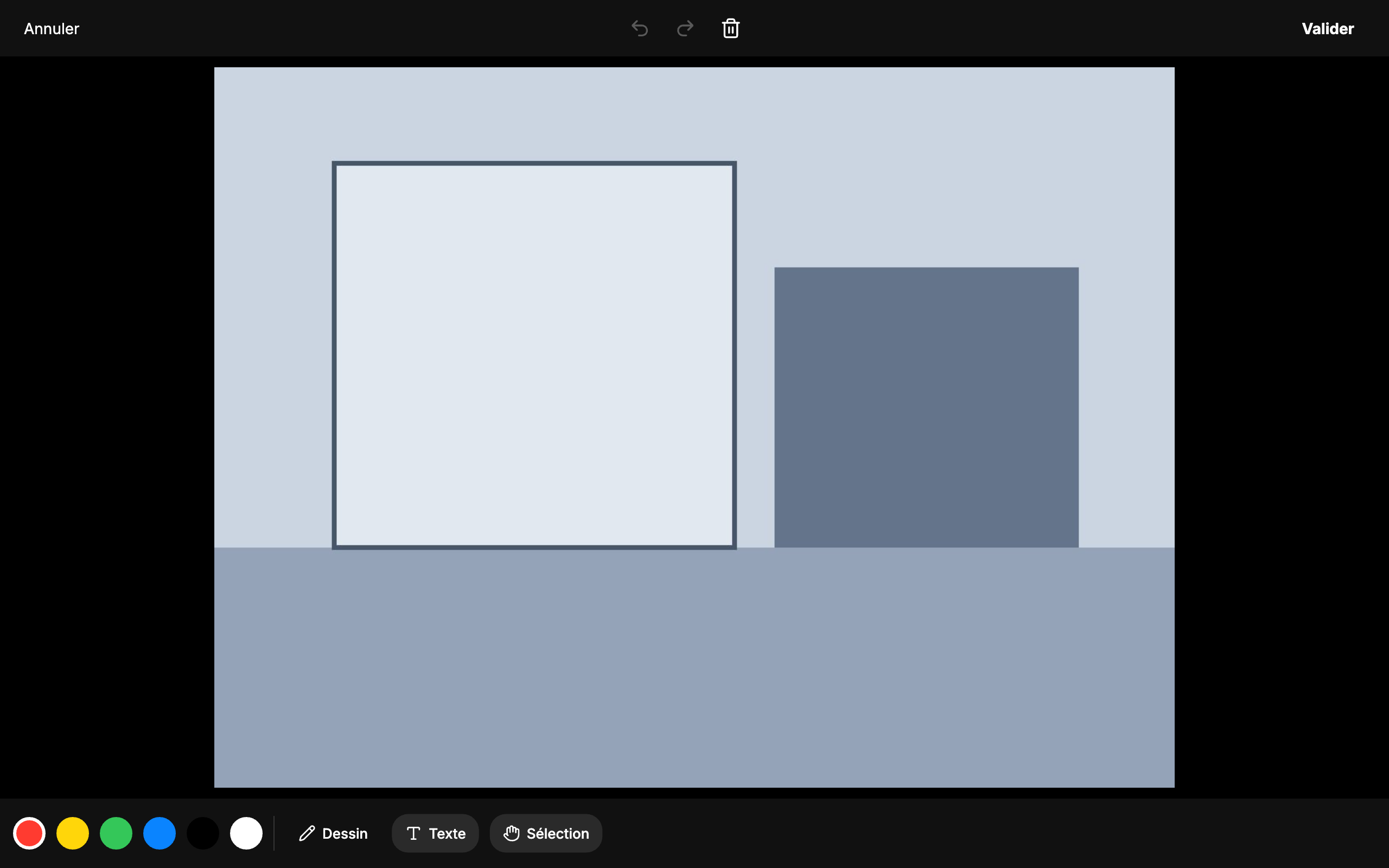1389x868 pixels.
Task: Cancel editing with Annuler
Action: (52, 29)
